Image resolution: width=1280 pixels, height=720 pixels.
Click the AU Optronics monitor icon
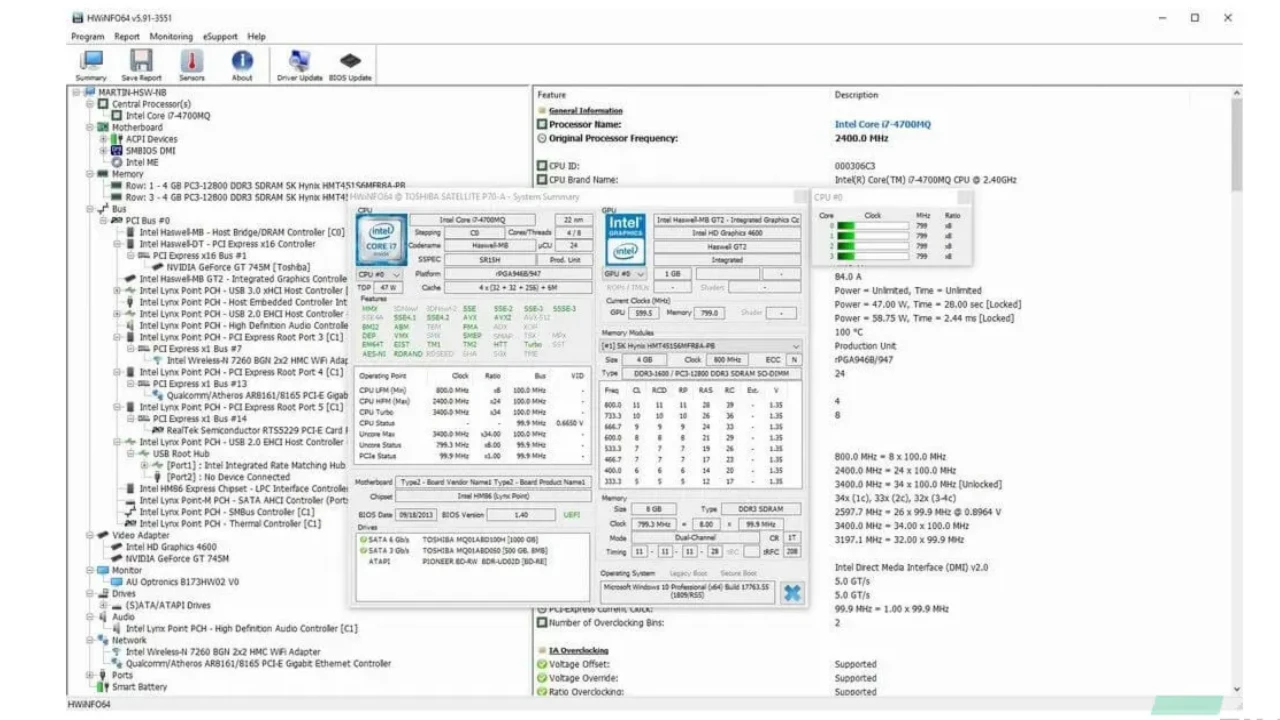coord(117,582)
